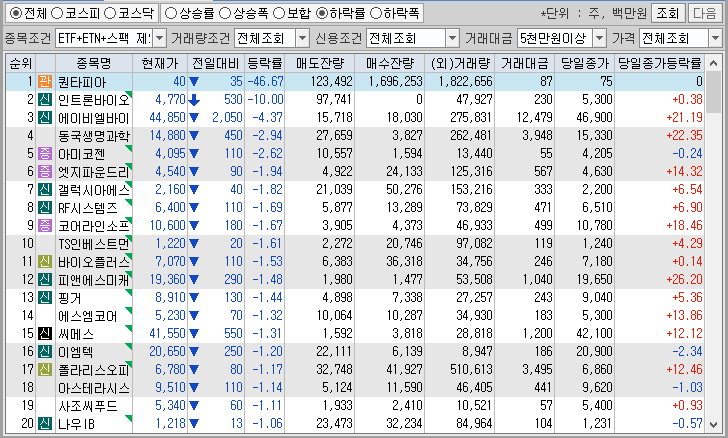This screenshot has width=728, height=438.
Task: Sort by 당일종가등락률 column header
Action: point(659,63)
